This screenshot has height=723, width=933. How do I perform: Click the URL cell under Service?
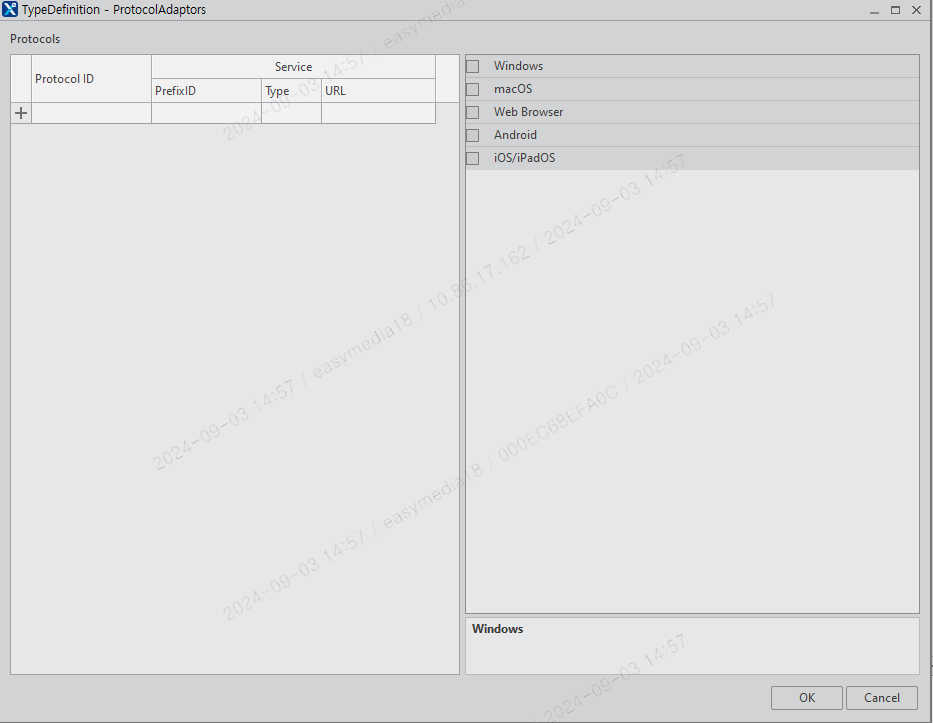[x=378, y=112]
